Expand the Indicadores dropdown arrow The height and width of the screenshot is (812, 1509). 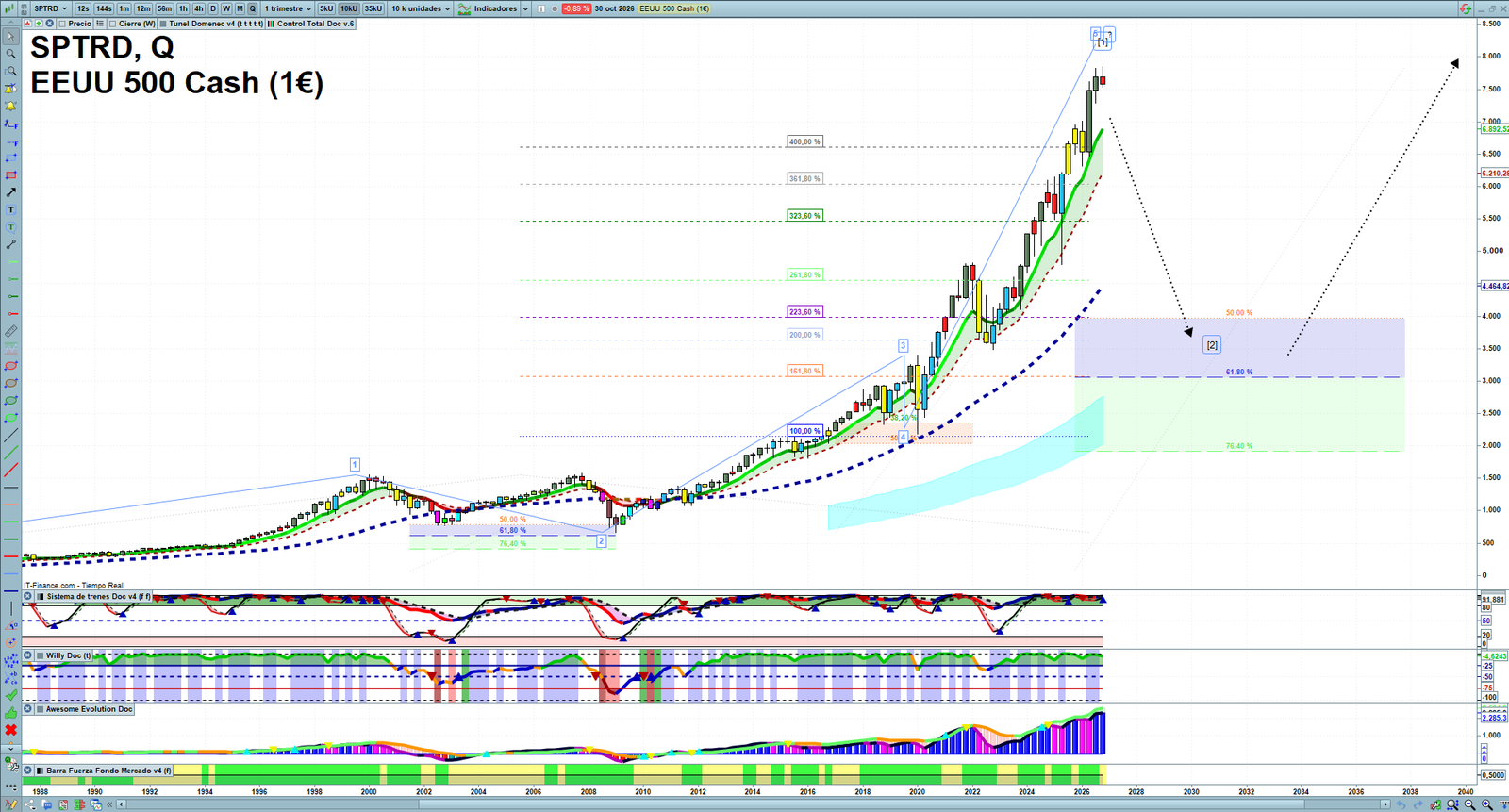(525, 8)
